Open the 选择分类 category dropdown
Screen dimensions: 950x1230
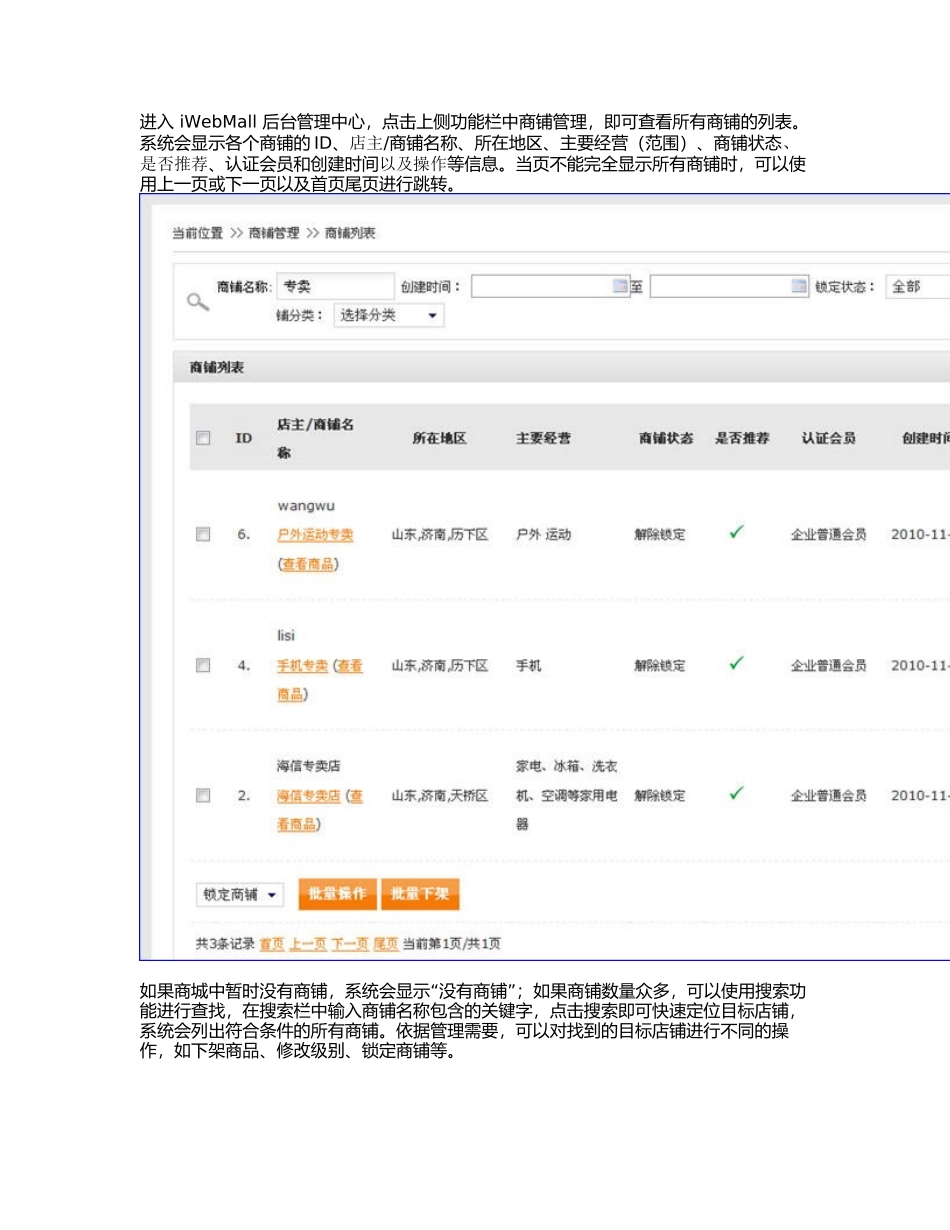(x=389, y=315)
